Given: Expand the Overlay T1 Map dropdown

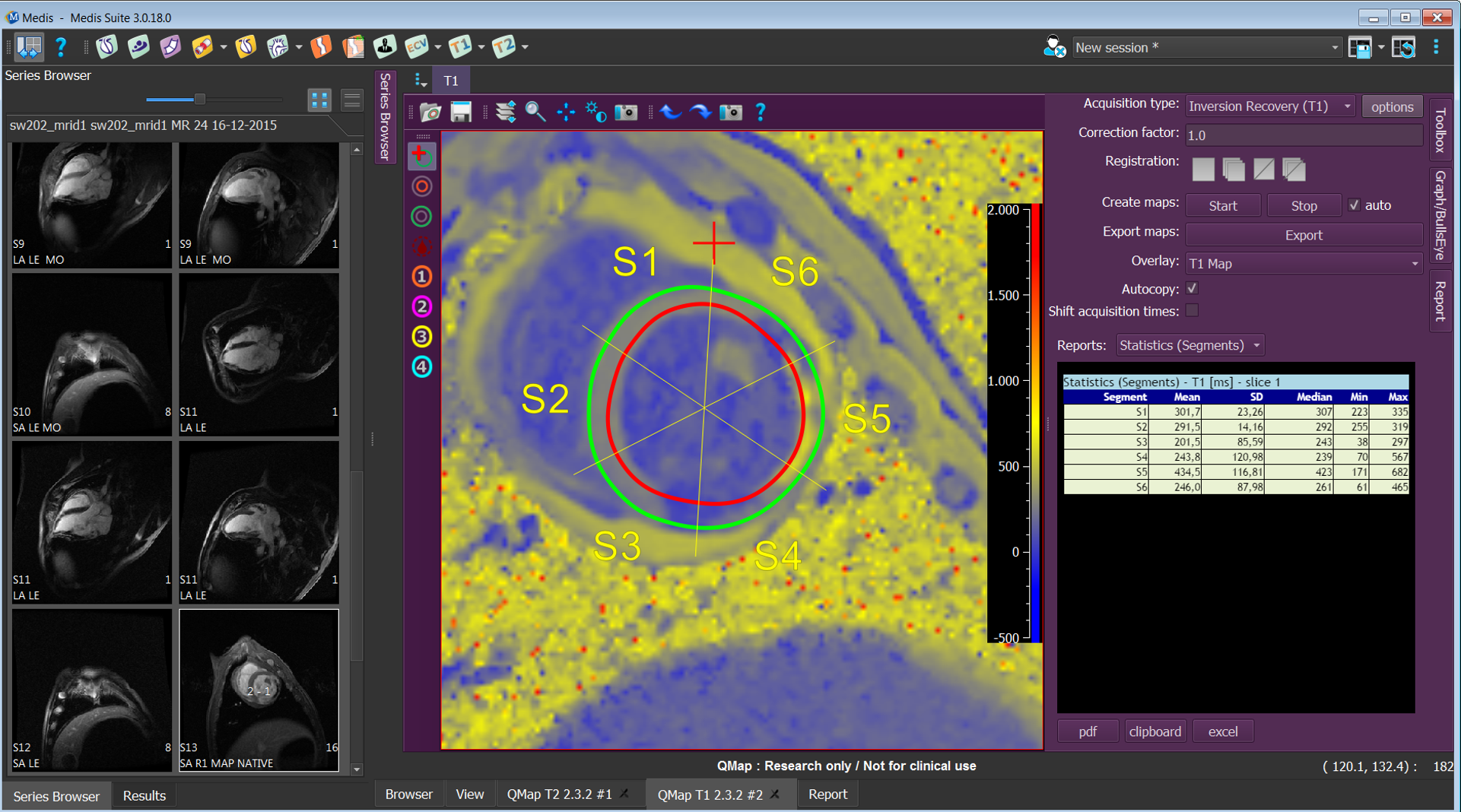Looking at the screenshot, I should point(1303,264).
